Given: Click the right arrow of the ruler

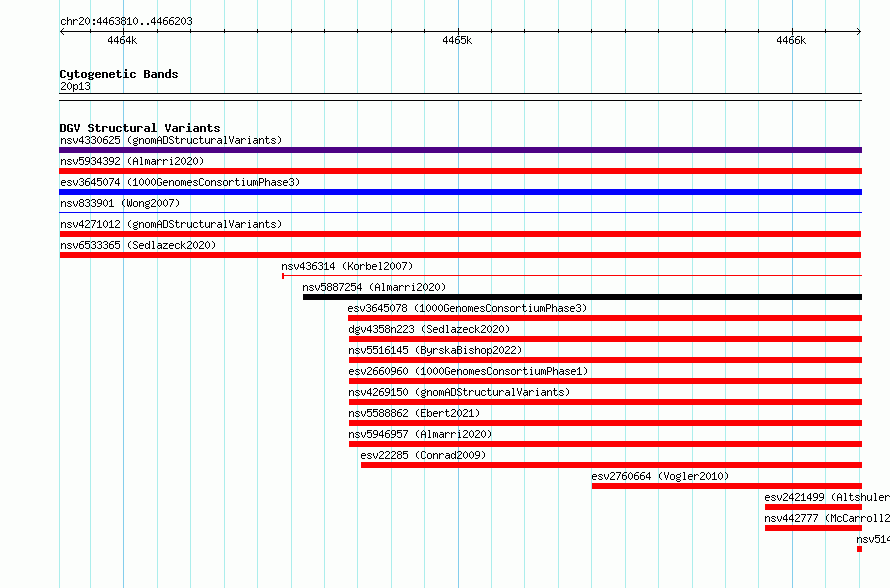Looking at the screenshot, I should click(x=859, y=32).
